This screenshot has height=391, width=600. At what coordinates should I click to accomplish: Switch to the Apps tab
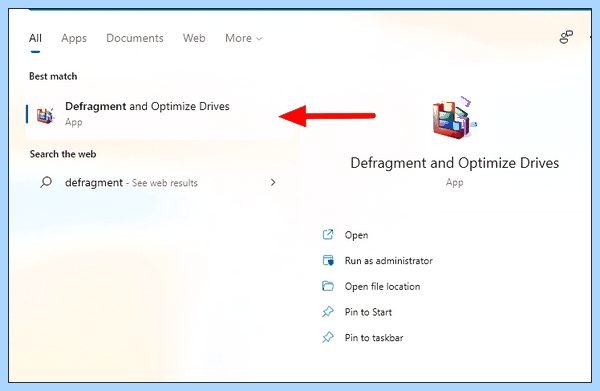[74, 38]
